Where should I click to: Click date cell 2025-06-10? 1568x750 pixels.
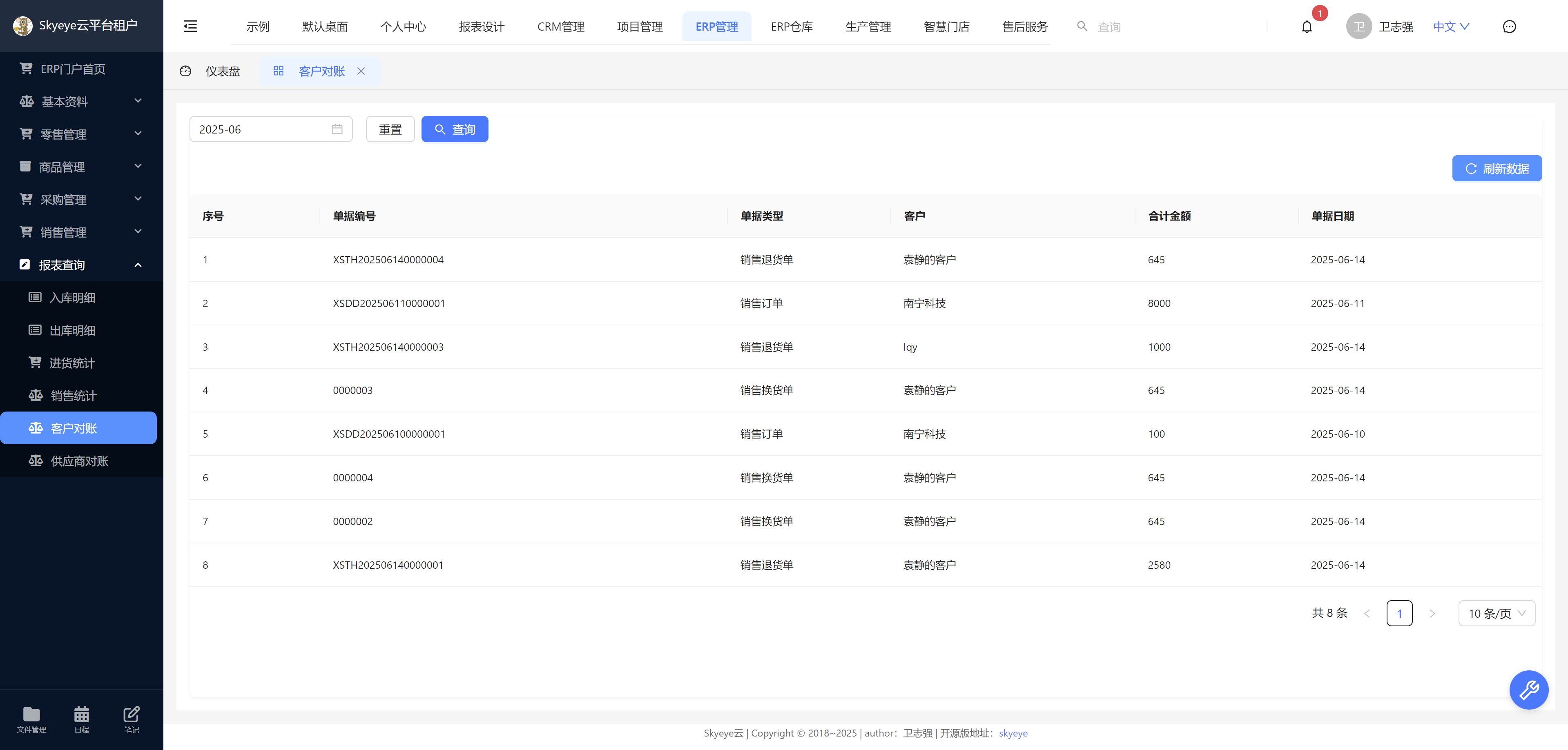coord(1338,434)
